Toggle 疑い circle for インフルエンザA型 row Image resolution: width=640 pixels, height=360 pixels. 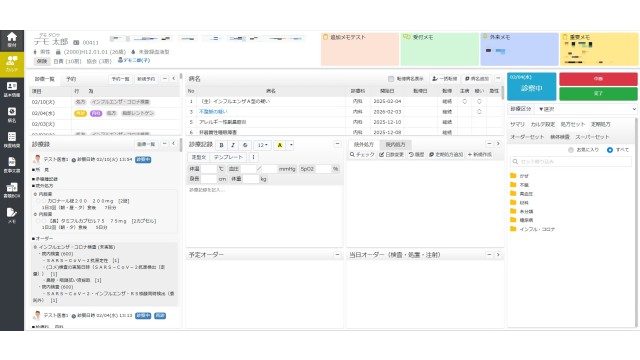(479, 101)
